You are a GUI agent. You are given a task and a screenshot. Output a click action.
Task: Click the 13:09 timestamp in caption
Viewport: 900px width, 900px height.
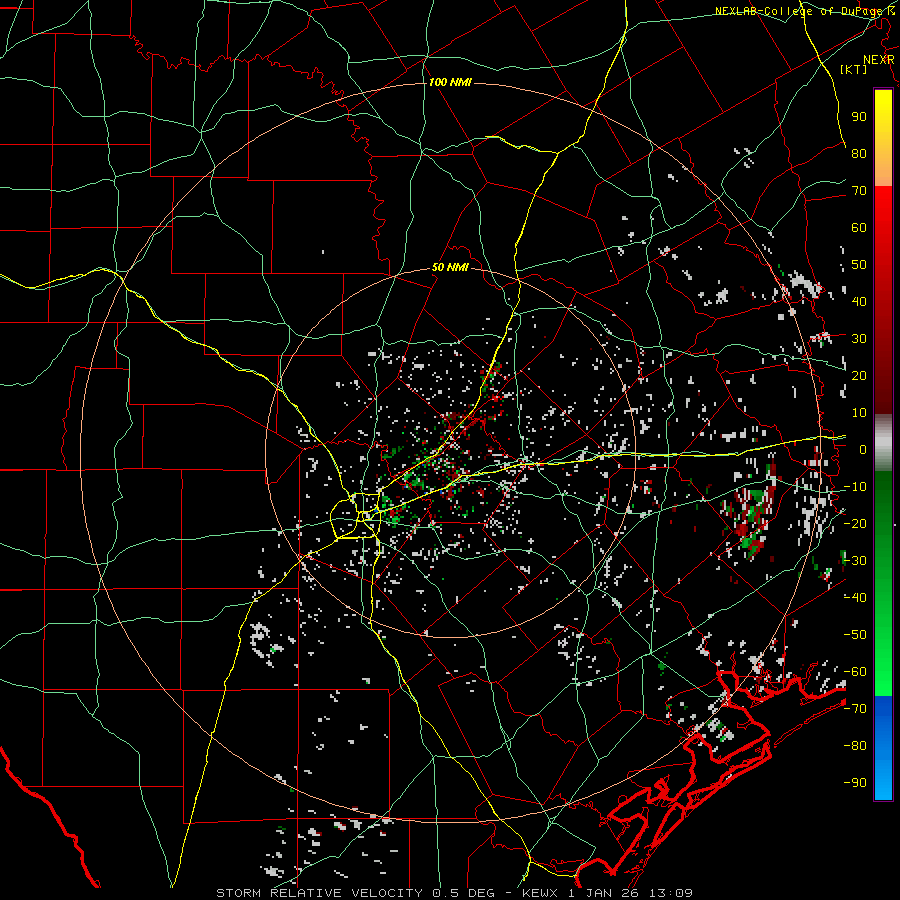pyautogui.click(x=671, y=893)
